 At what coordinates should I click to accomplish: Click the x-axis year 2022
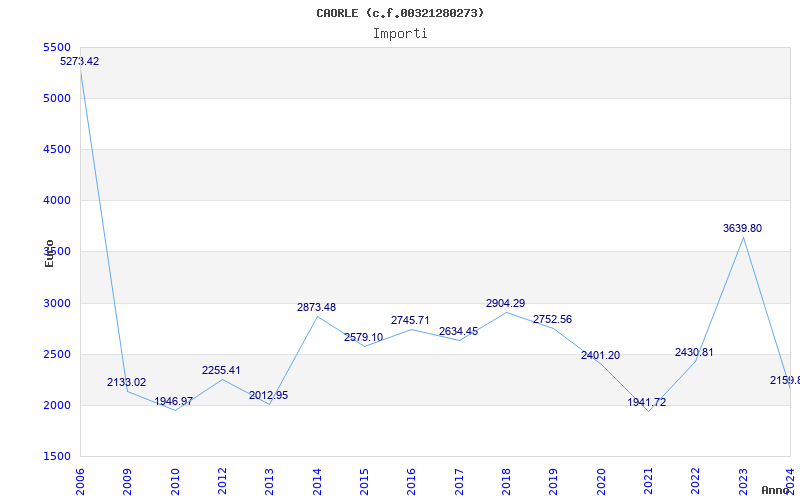[696, 482]
